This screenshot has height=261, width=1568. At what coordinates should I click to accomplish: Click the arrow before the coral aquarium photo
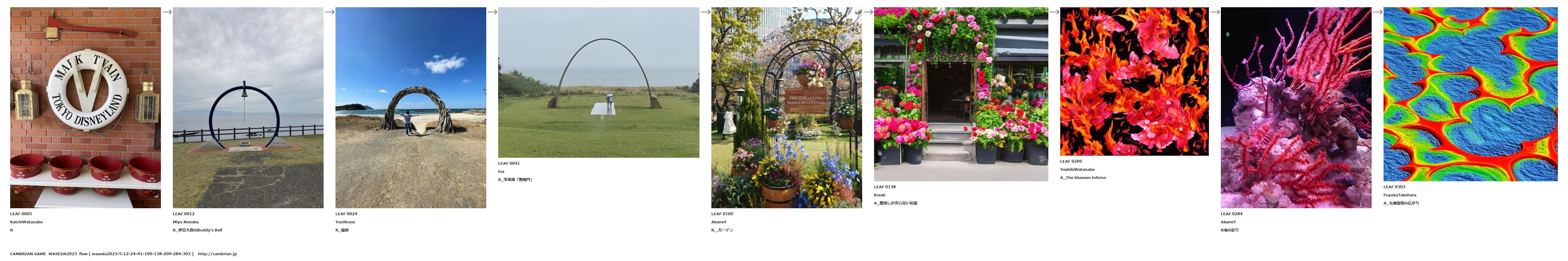[x=1215, y=12]
